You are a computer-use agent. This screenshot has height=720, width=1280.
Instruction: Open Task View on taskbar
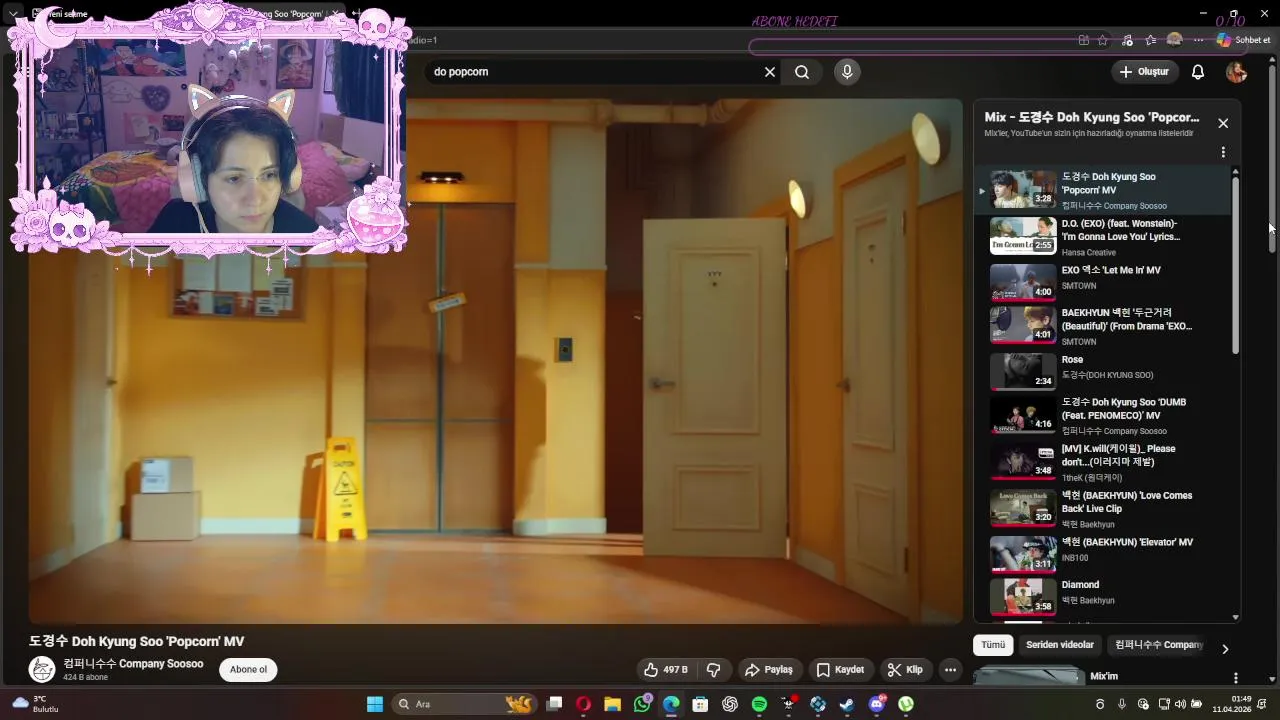click(x=554, y=704)
